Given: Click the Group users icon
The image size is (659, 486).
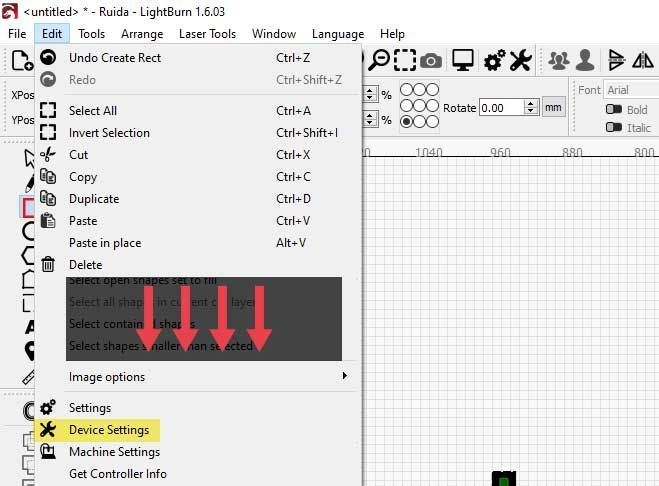Looking at the screenshot, I should coord(559,61).
